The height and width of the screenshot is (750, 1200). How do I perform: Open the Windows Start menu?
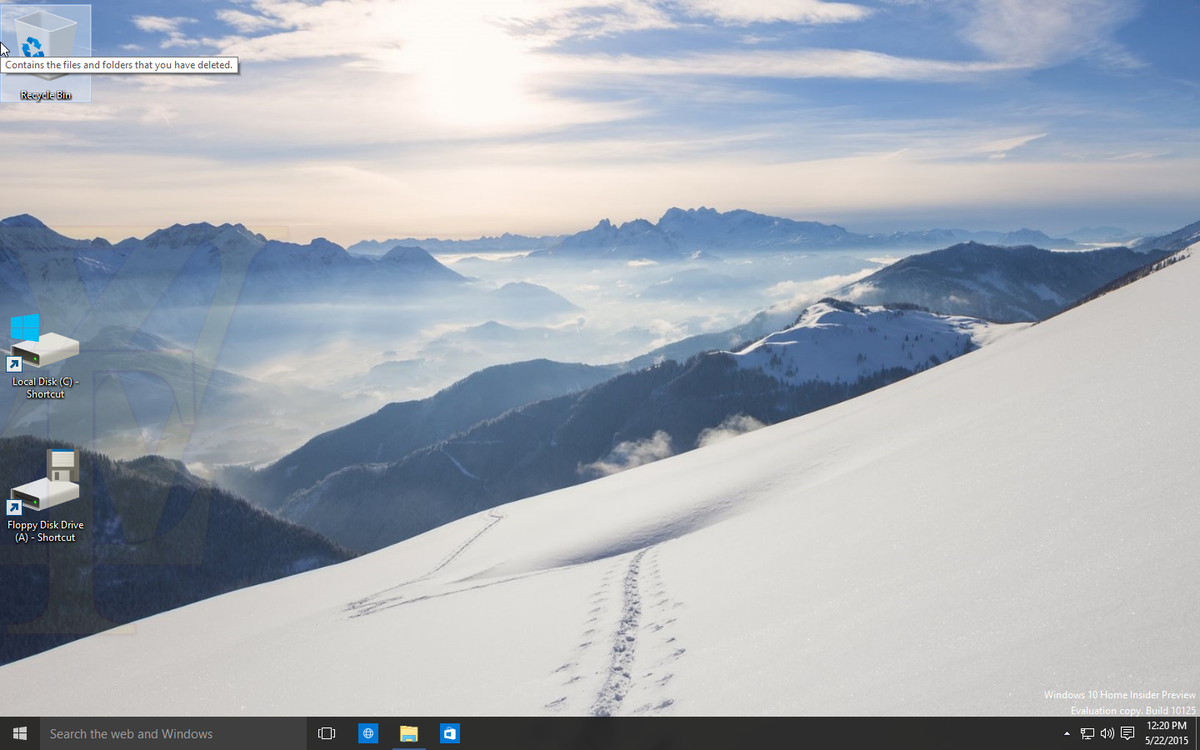[x=19, y=733]
